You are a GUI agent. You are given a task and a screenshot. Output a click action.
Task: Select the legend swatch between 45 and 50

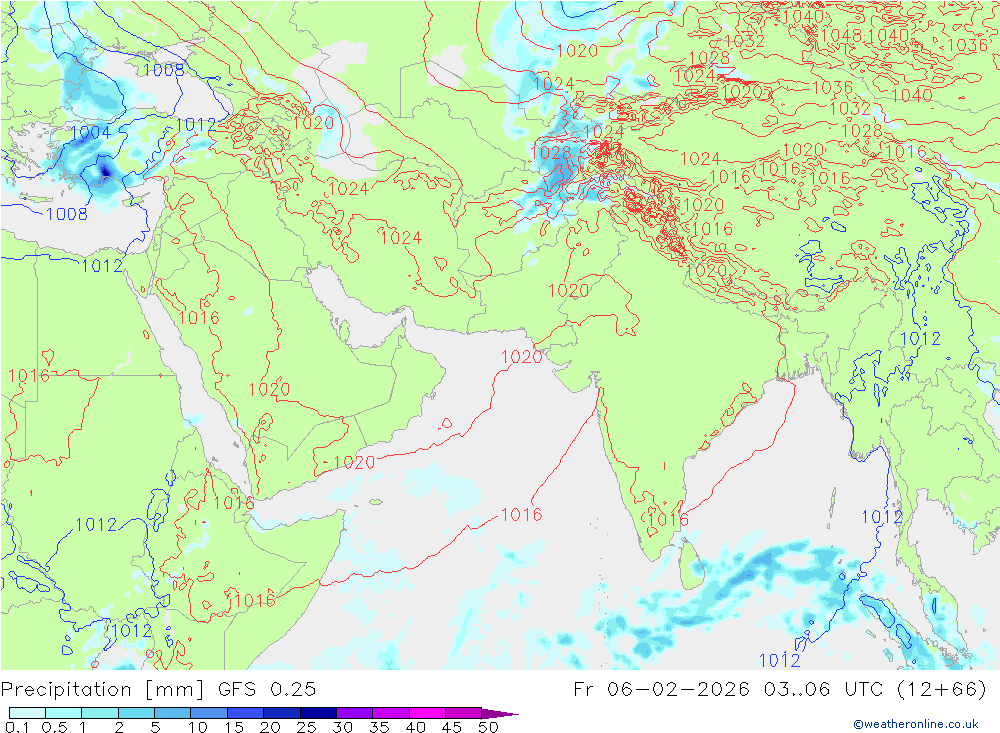pos(464,713)
